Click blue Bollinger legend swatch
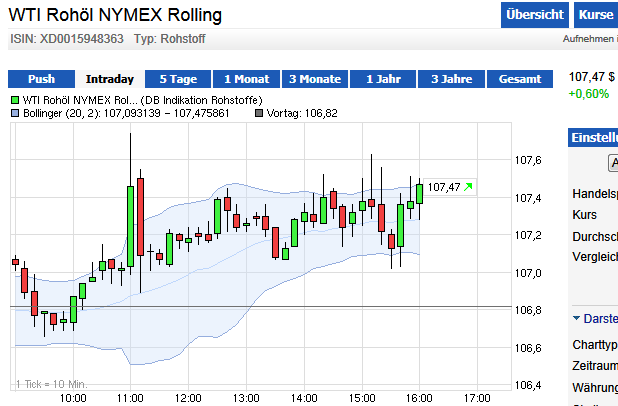 (x=15, y=114)
